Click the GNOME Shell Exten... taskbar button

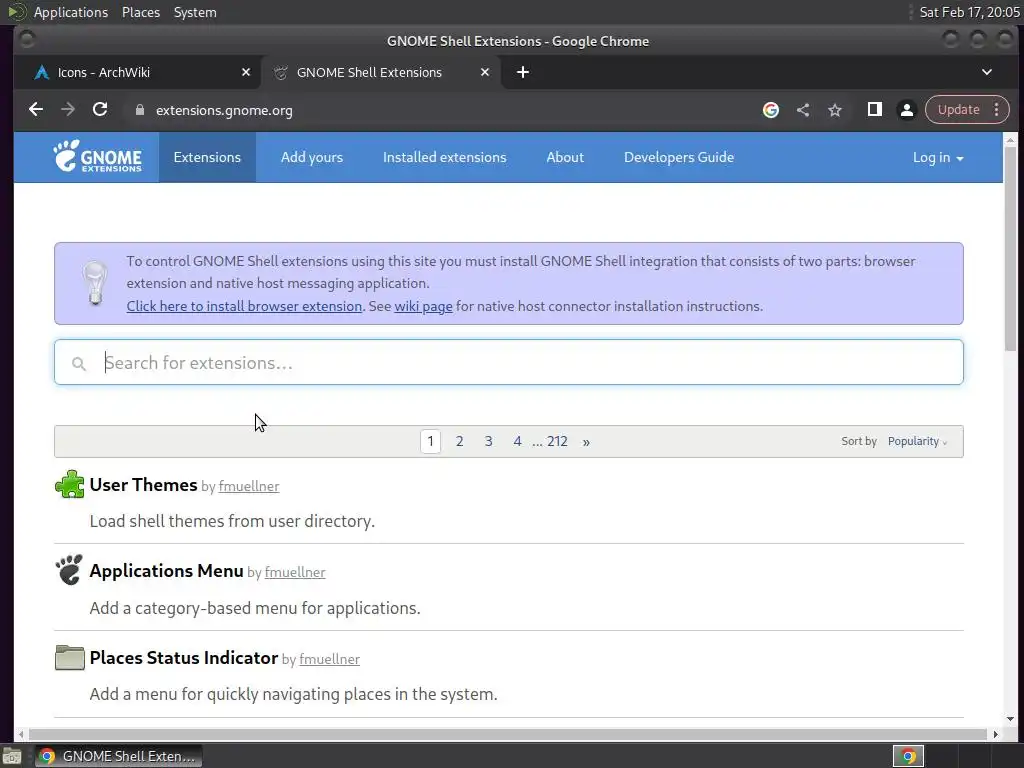119,756
